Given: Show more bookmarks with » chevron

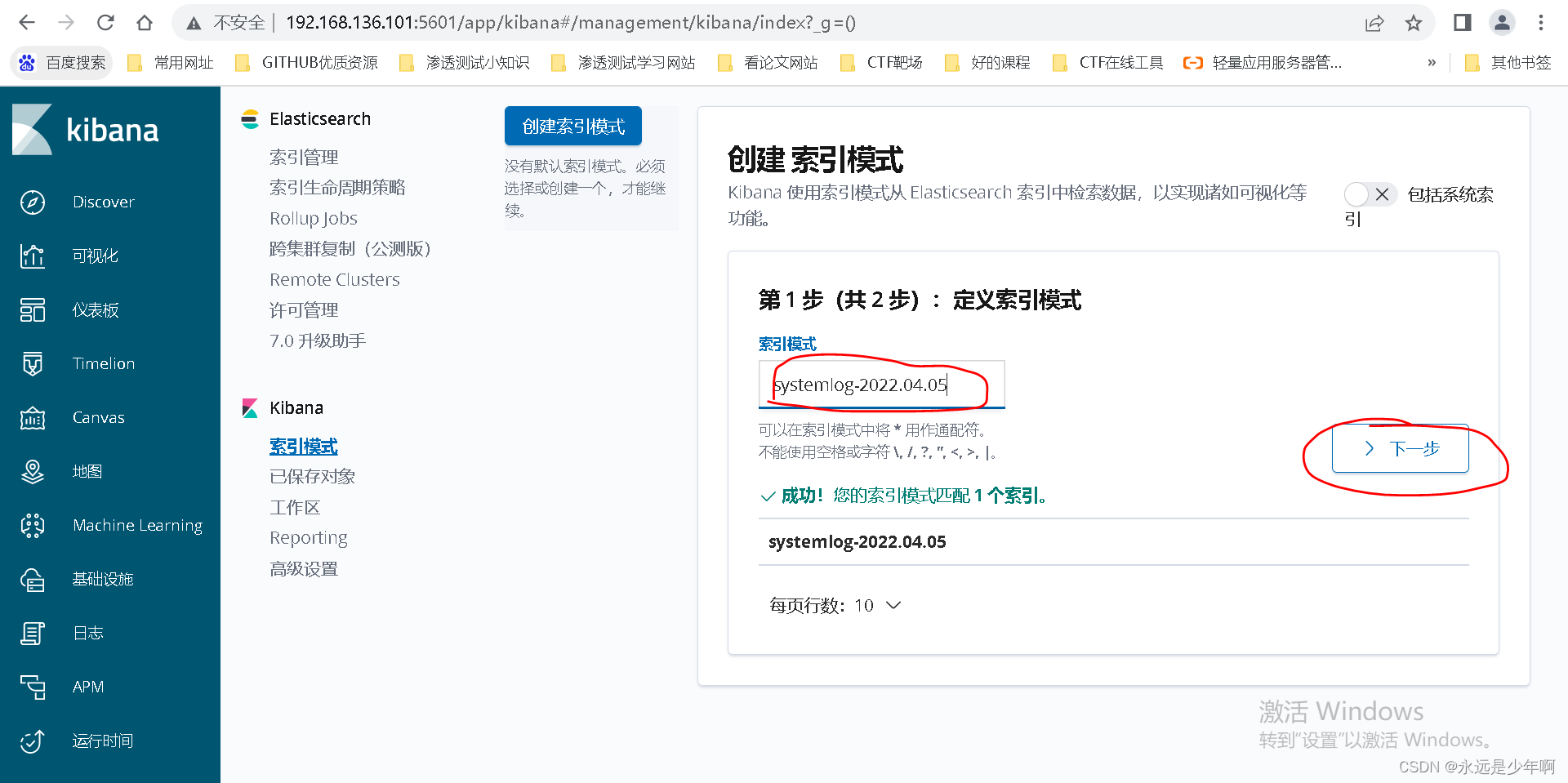Looking at the screenshot, I should [x=1432, y=63].
